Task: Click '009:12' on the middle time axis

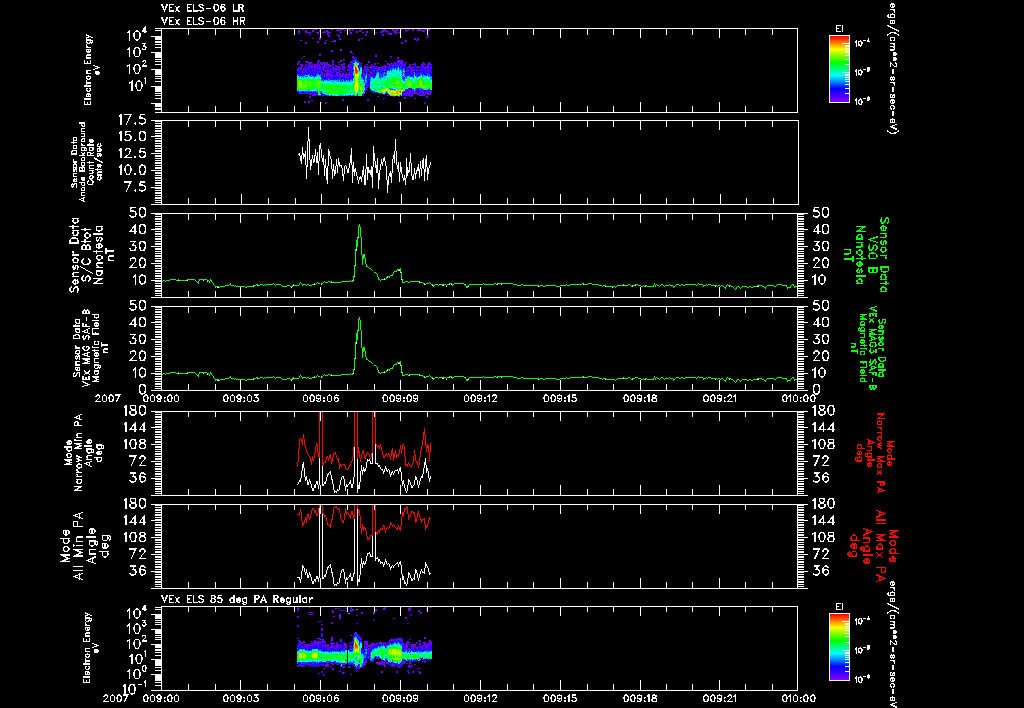Action: [x=481, y=398]
